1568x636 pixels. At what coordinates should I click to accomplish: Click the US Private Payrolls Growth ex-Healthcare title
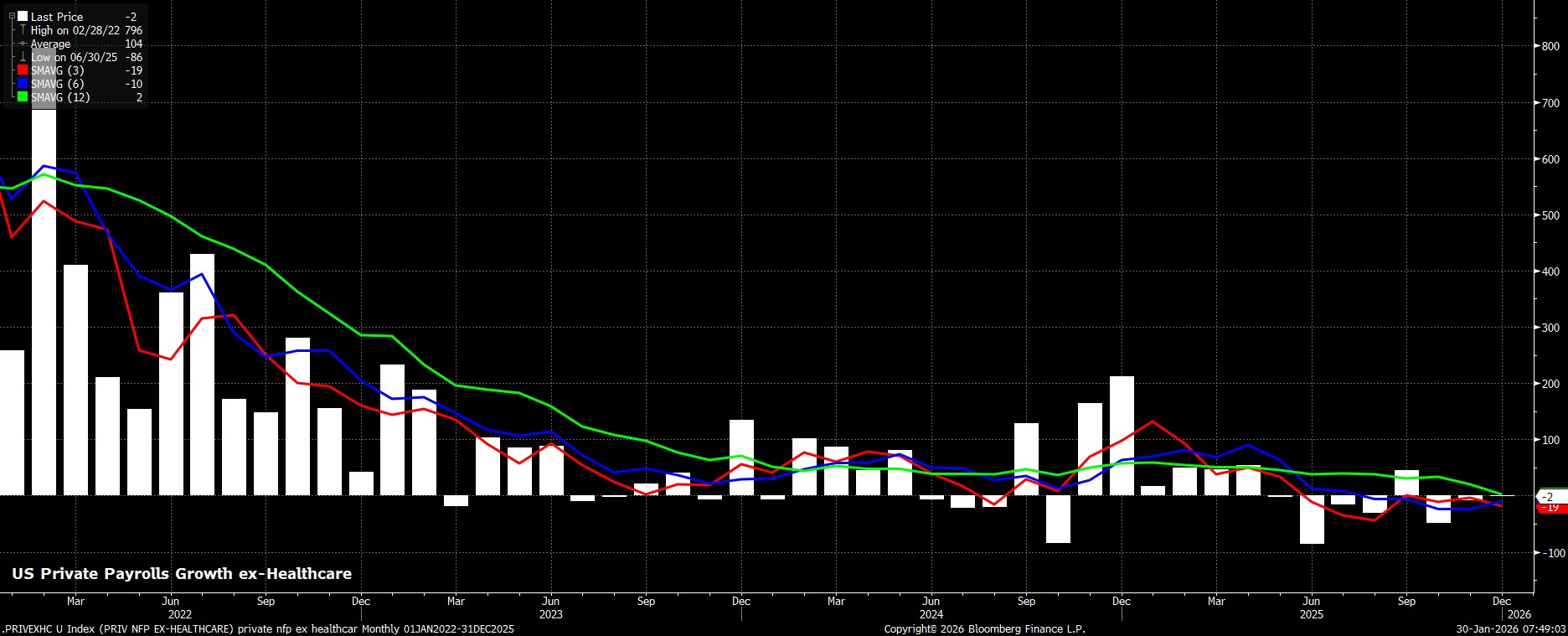click(182, 574)
